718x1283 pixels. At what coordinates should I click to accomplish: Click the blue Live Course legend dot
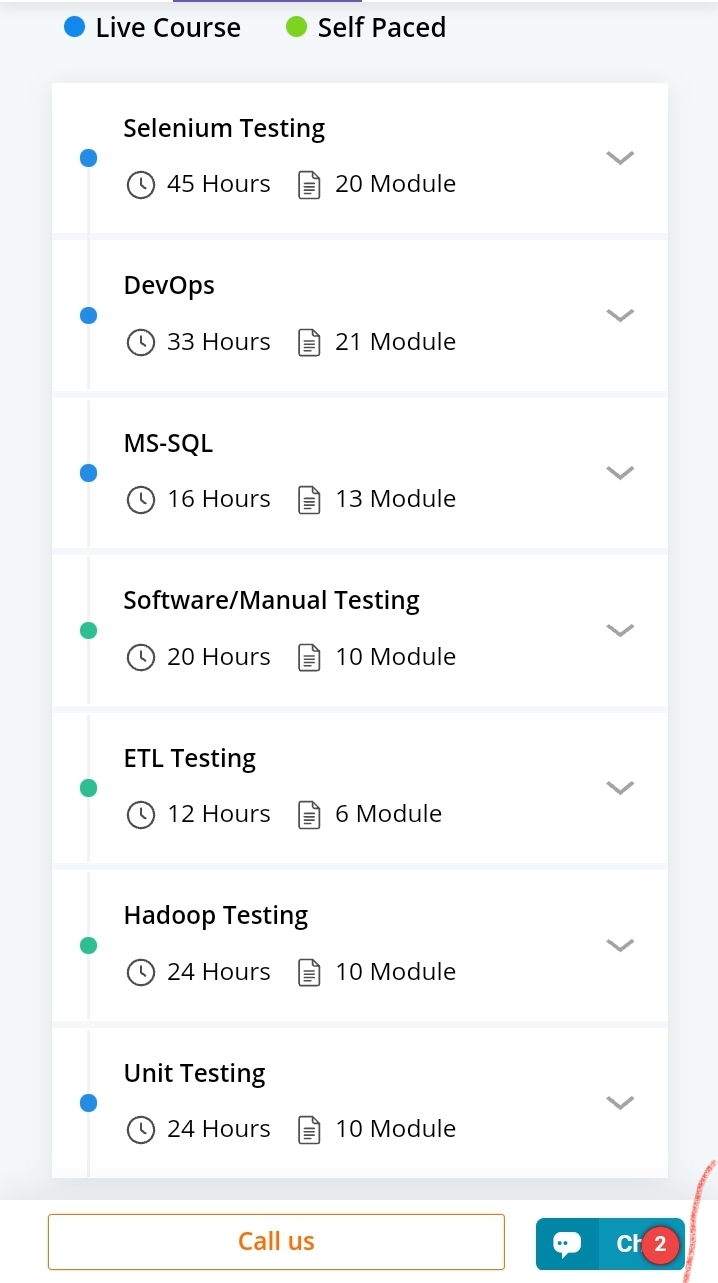[74, 27]
